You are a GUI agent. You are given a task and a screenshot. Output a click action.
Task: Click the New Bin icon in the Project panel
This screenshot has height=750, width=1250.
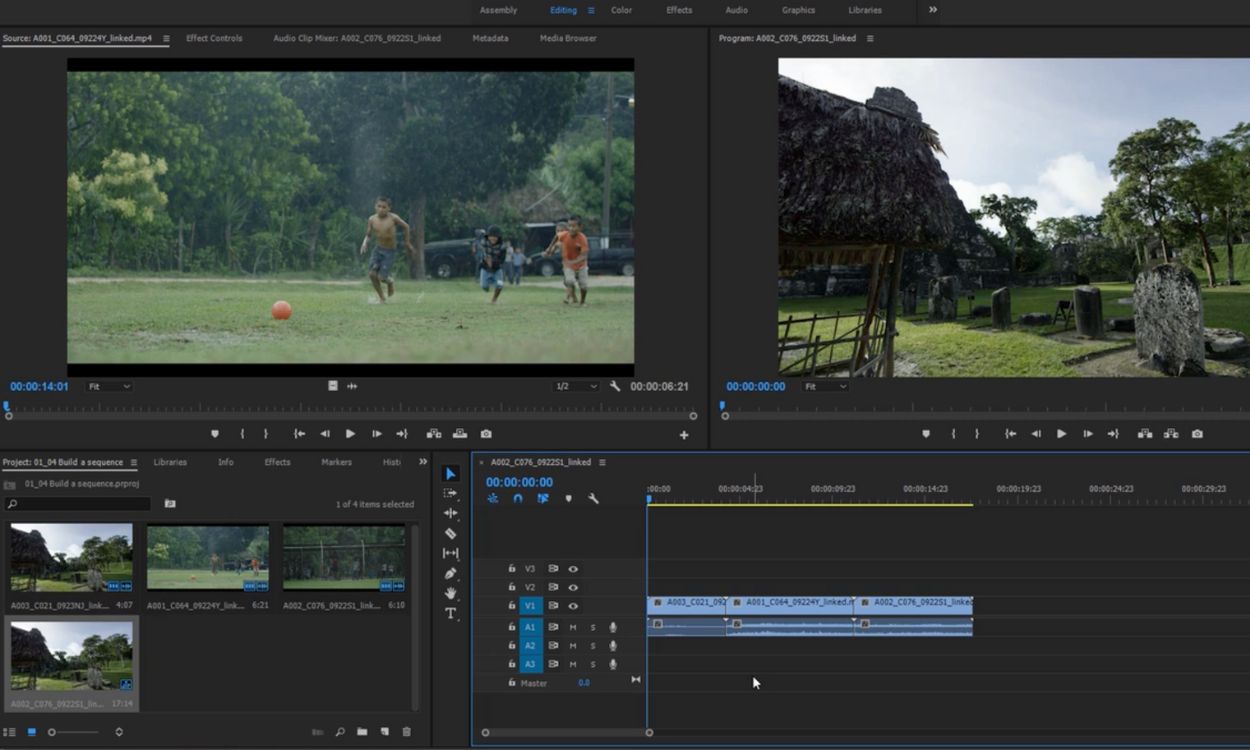point(362,731)
